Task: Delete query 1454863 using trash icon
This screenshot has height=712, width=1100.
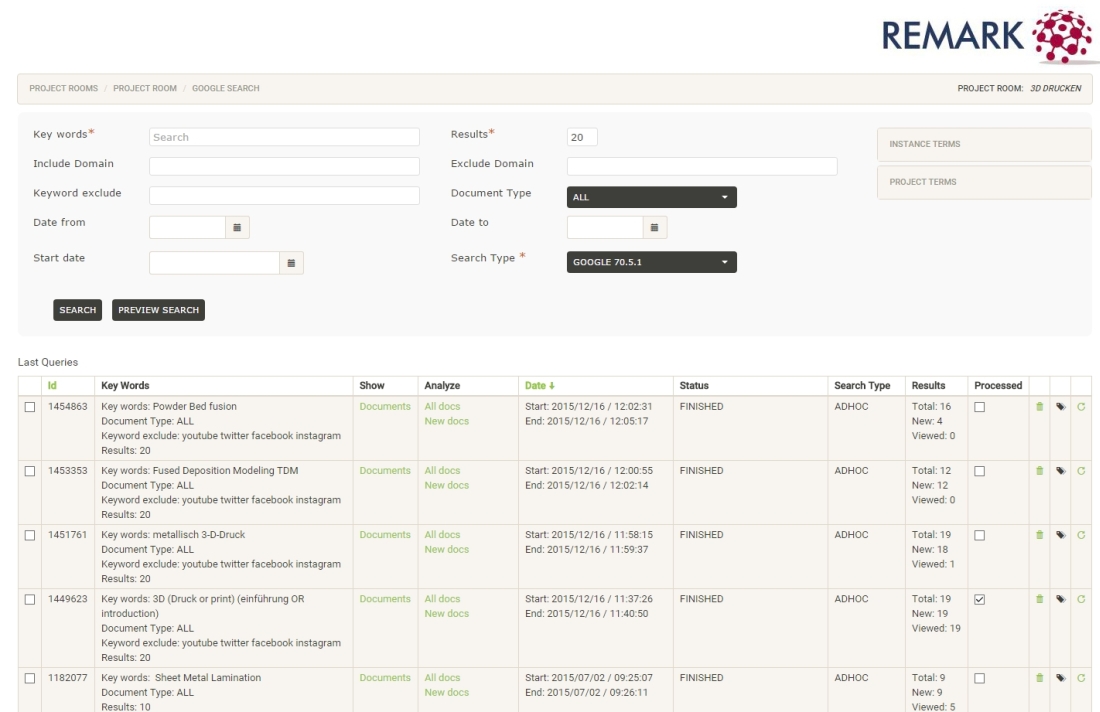Action: click(x=1039, y=407)
